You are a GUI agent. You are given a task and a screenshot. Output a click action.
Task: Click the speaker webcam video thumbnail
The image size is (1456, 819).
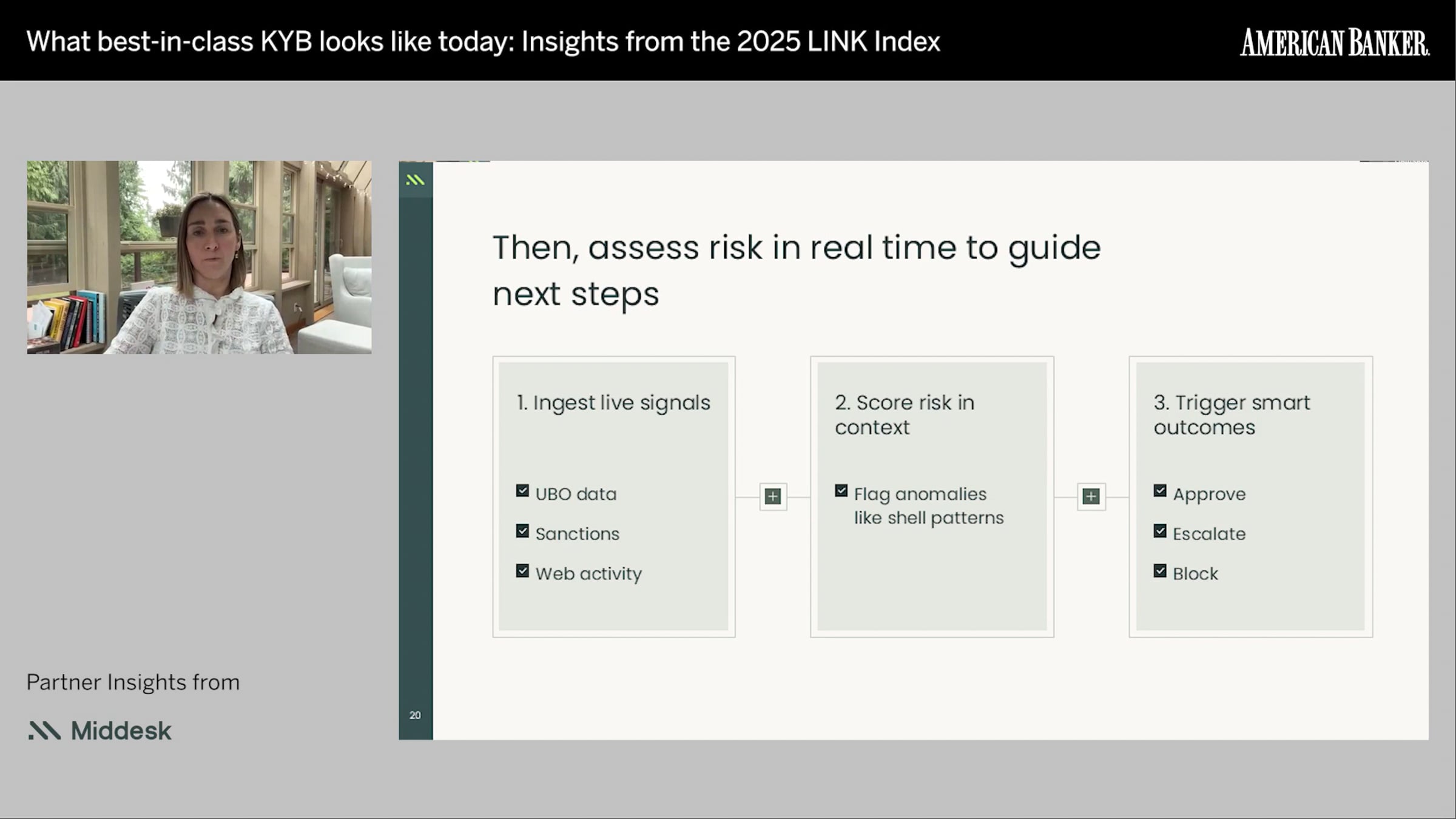(x=199, y=257)
